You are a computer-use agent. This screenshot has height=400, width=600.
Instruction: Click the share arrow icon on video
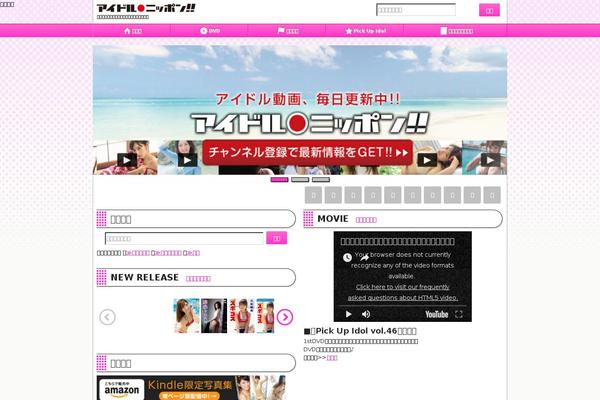click(x=364, y=257)
